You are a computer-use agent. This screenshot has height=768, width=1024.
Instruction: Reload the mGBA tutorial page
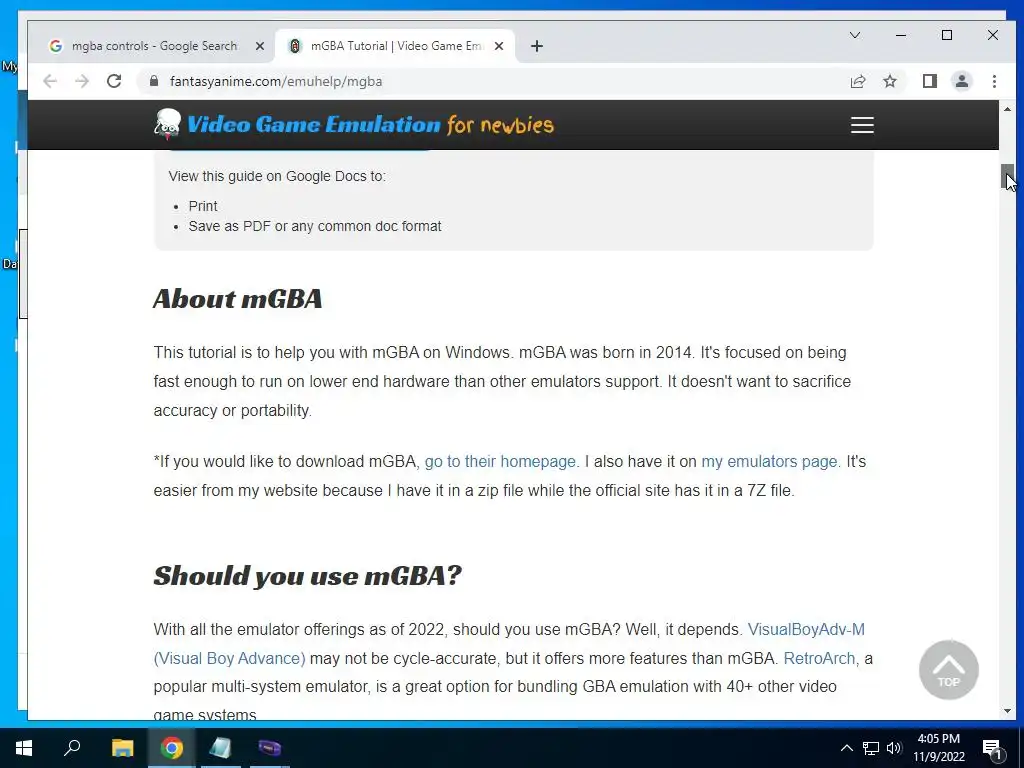114,81
